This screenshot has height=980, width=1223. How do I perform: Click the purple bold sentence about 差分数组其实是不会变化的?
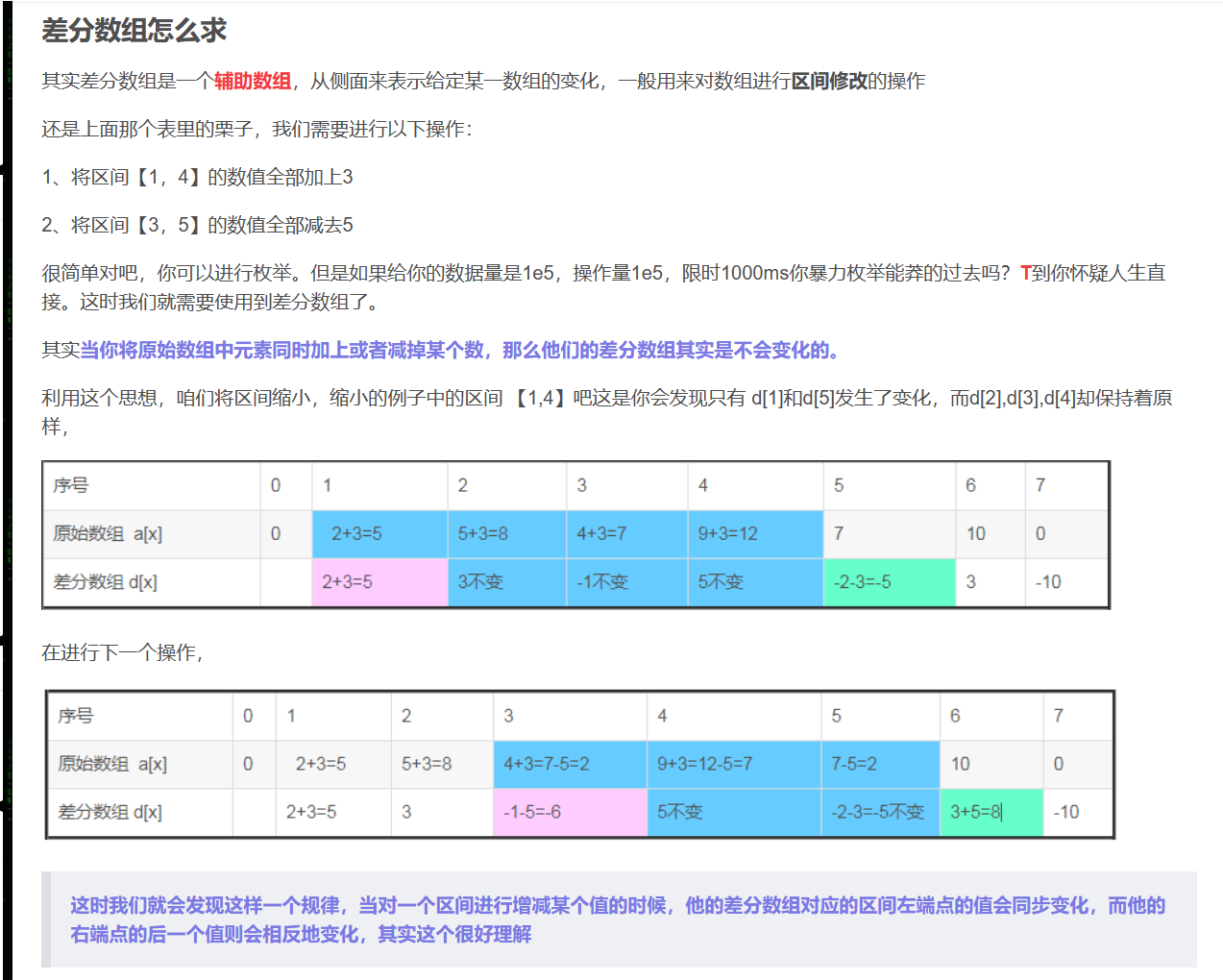(x=459, y=351)
